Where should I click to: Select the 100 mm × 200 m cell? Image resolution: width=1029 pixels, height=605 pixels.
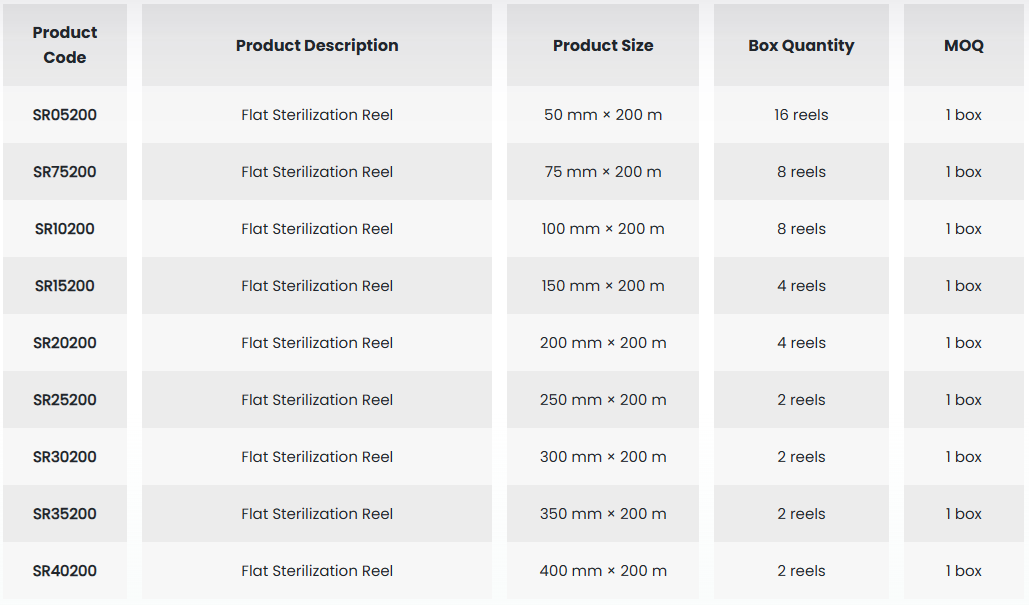pyautogui.click(x=603, y=229)
